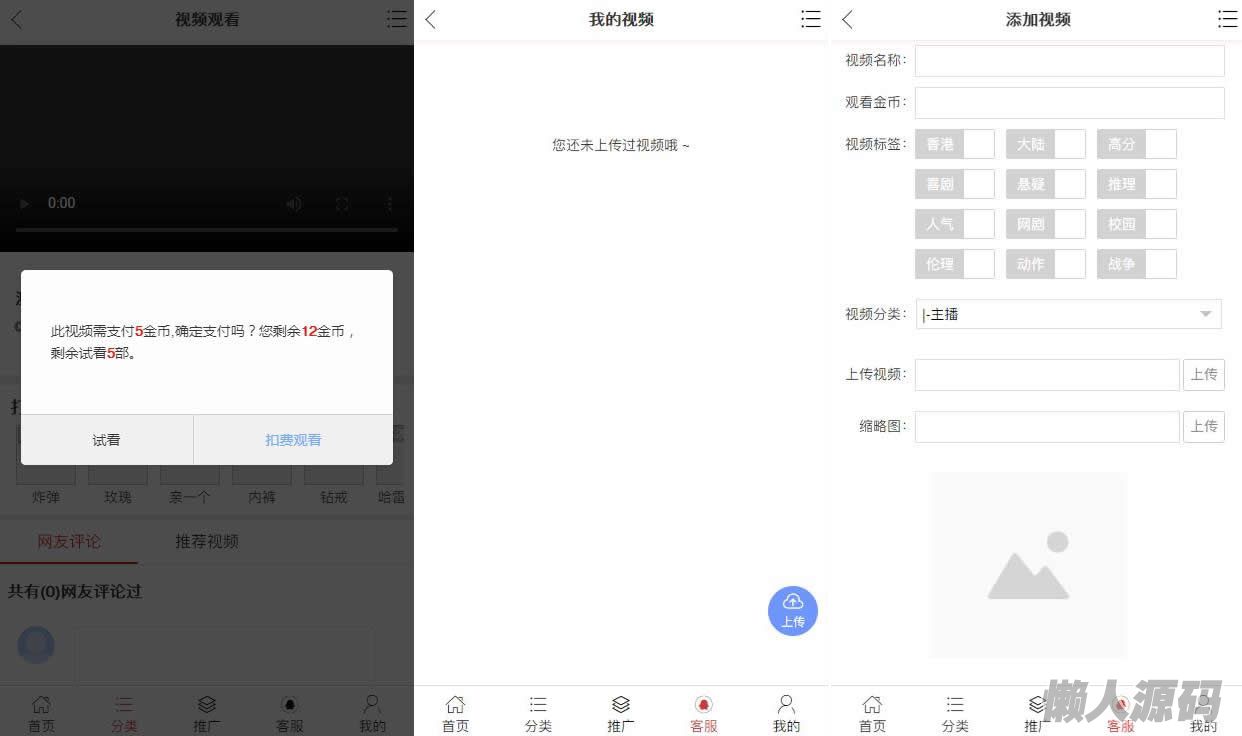Viewport: 1242px width, 736px height.
Task: Go back using arrow on 添加视频 header
Action: point(848,19)
